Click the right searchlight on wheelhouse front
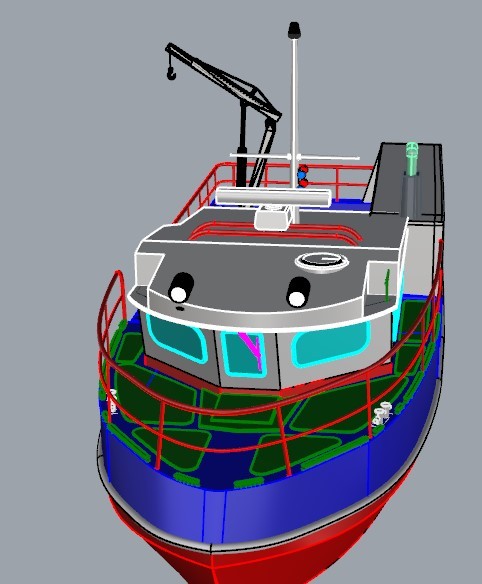The image size is (482, 584). [298, 292]
